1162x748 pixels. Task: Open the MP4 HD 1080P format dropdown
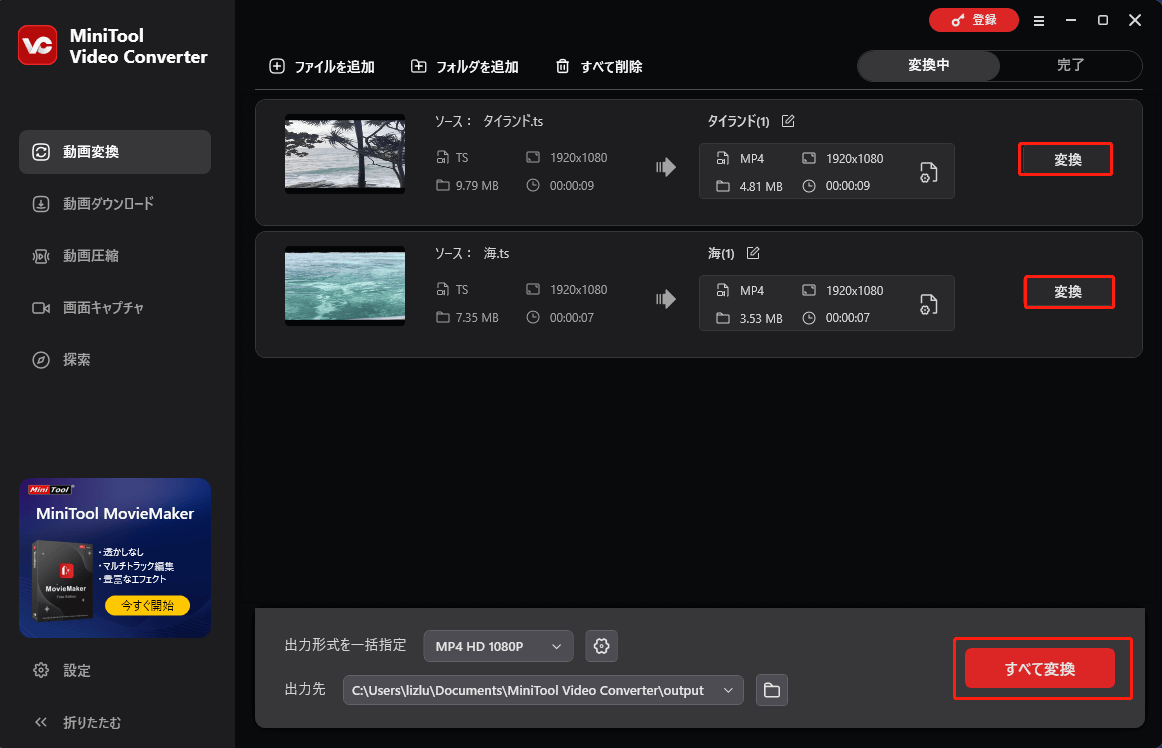tap(499, 646)
